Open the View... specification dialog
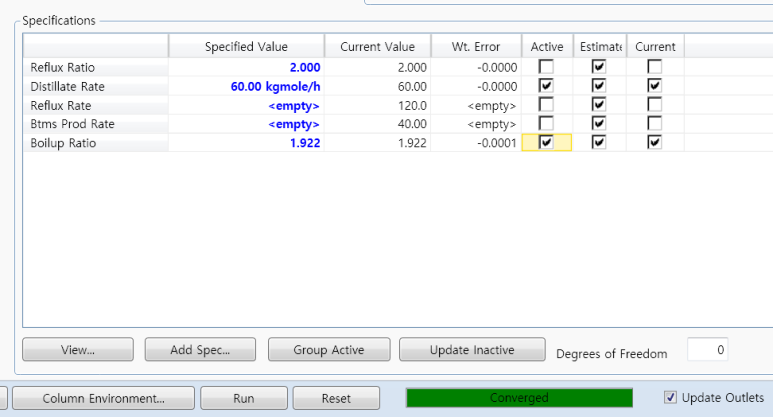Viewport: 773px width, 417px height. click(78, 349)
